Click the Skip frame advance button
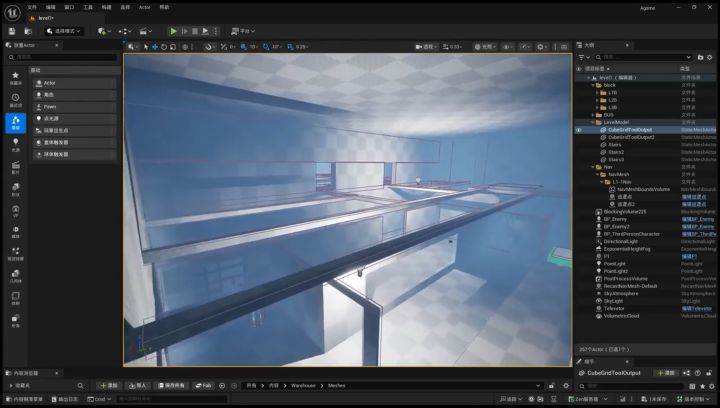Screen dimensions: 720x408 (185, 31)
